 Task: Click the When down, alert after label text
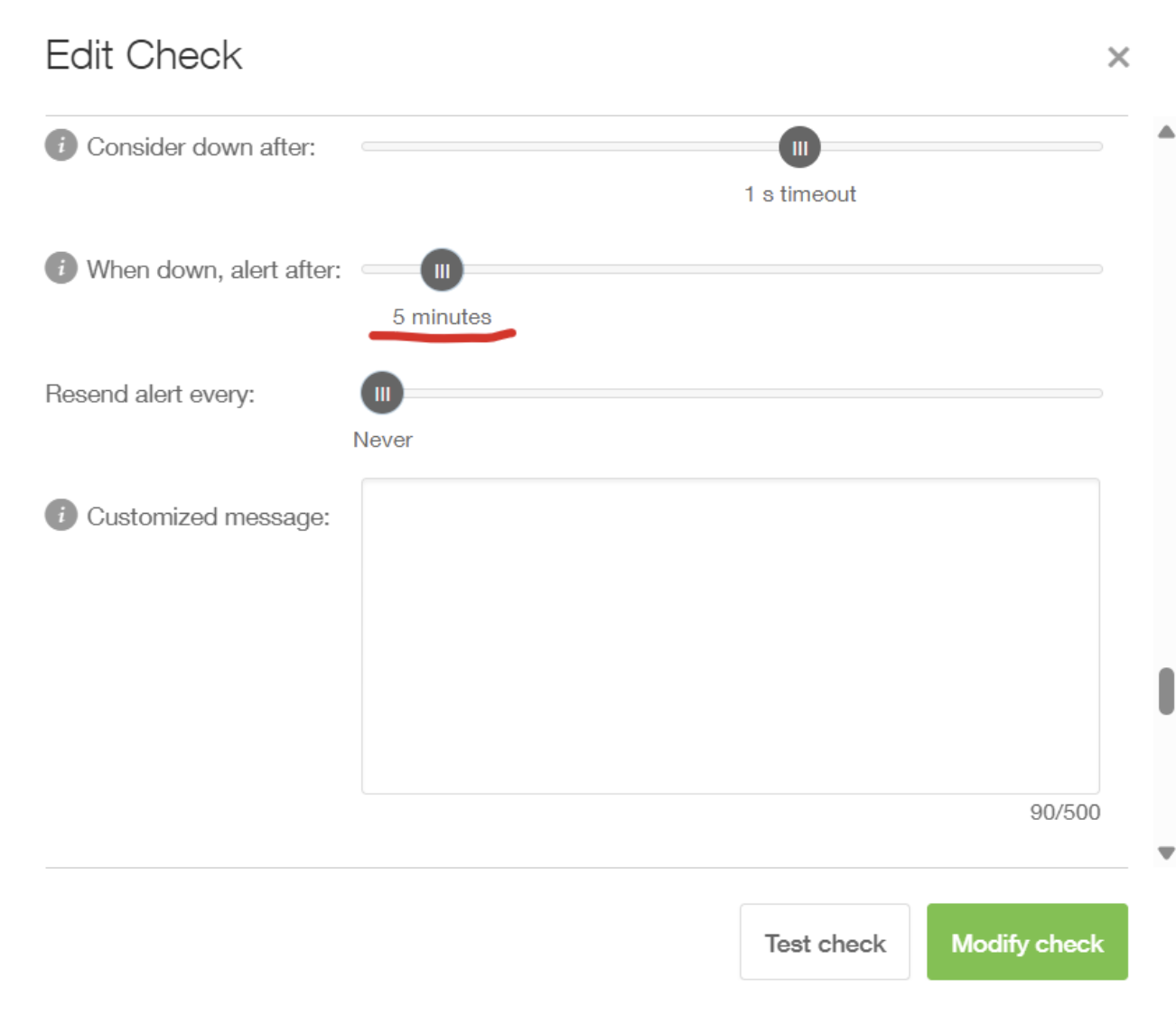[214, 269]
